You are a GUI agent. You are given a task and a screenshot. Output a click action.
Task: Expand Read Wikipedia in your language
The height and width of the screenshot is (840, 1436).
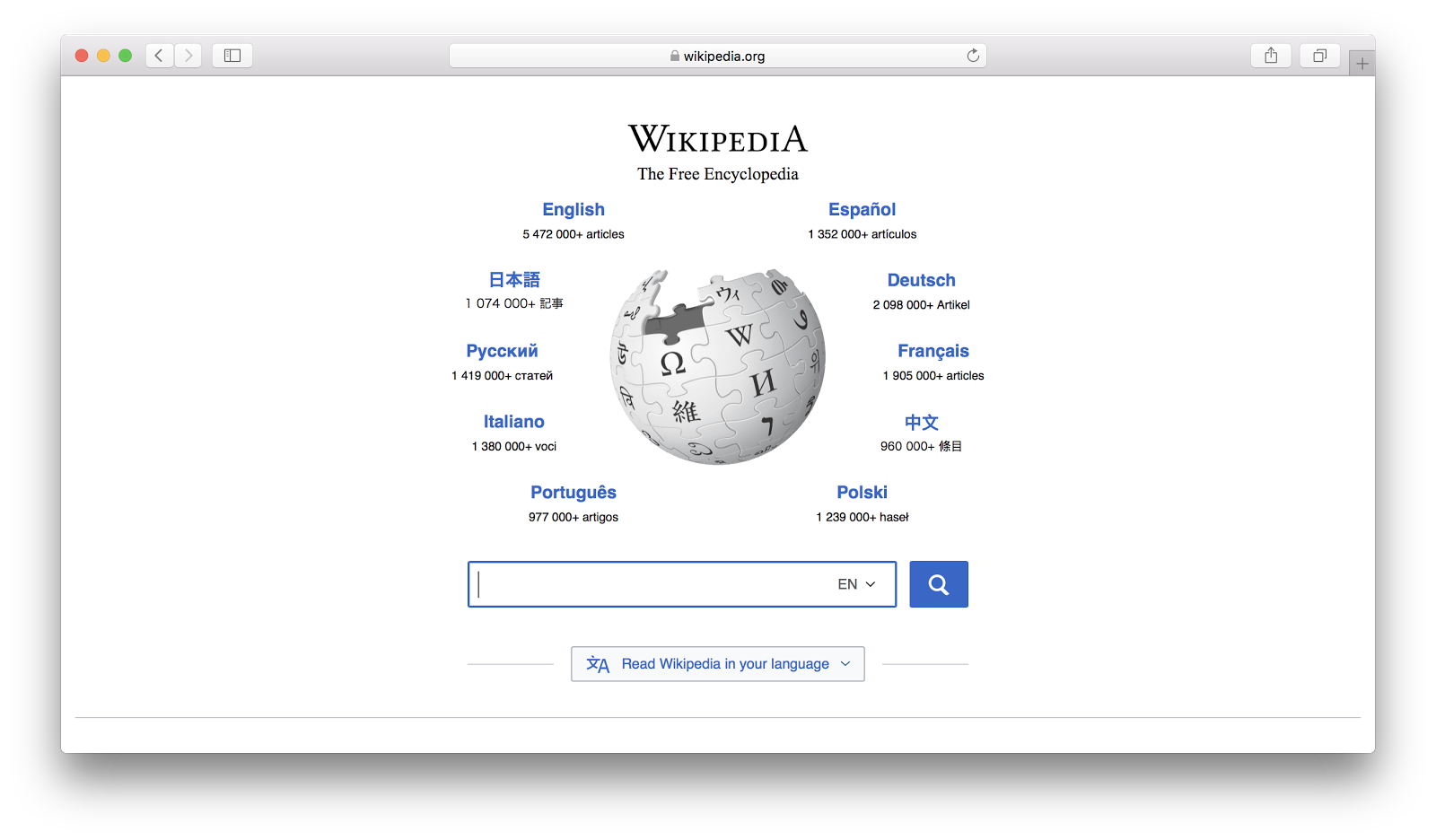pos(718,664)
